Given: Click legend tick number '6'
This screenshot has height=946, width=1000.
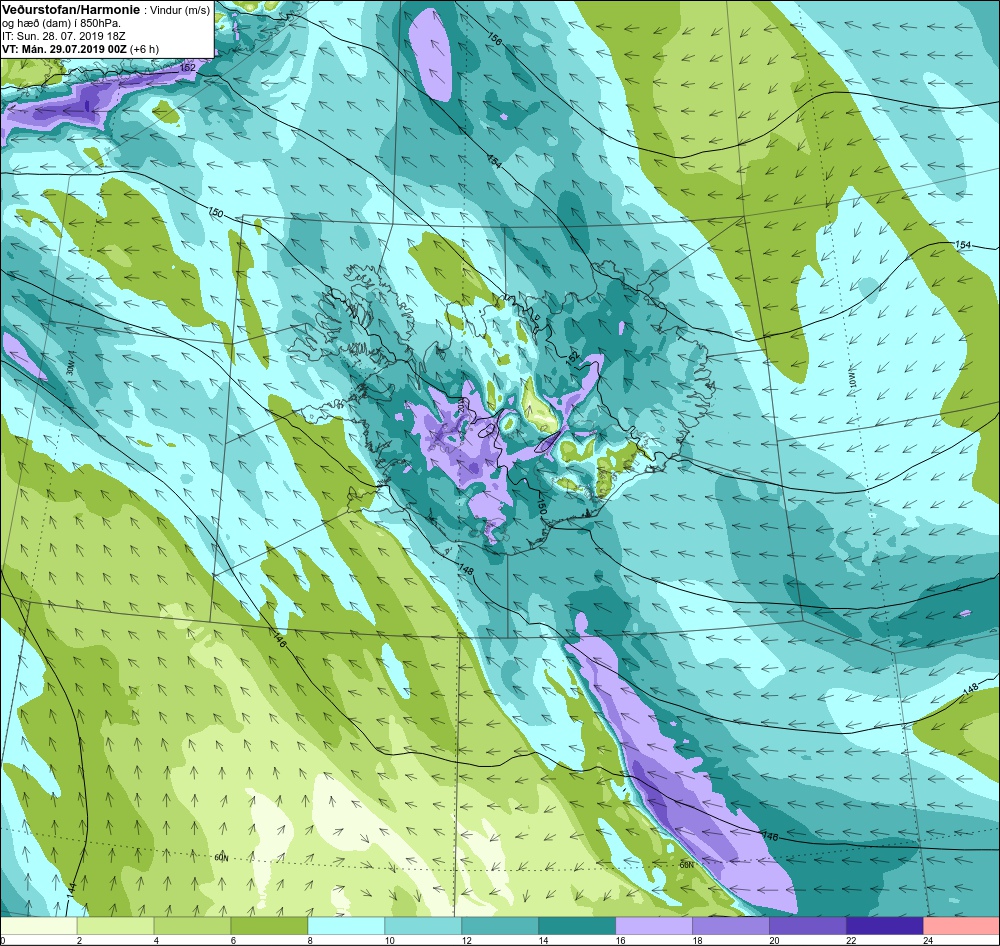Looking at the screenshot, I should (233, 940).
